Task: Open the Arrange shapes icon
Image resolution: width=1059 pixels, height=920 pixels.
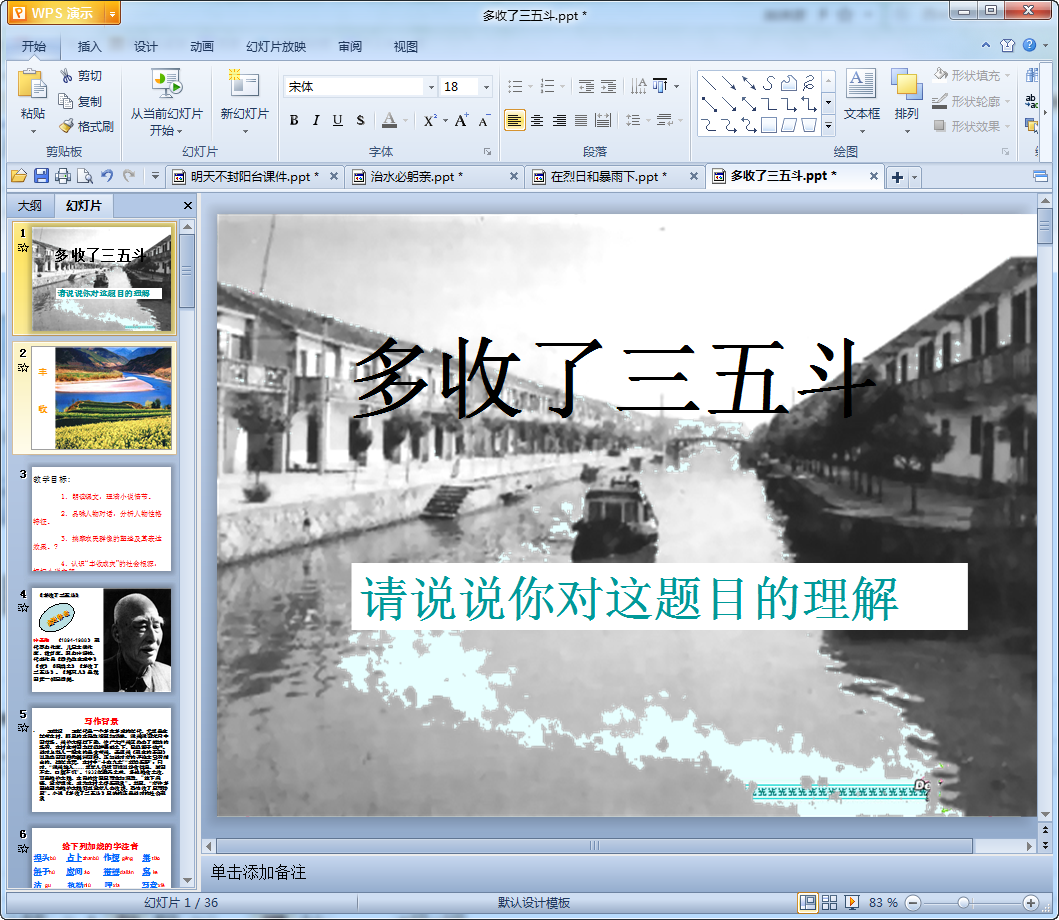Action: [x=906, y=84]
